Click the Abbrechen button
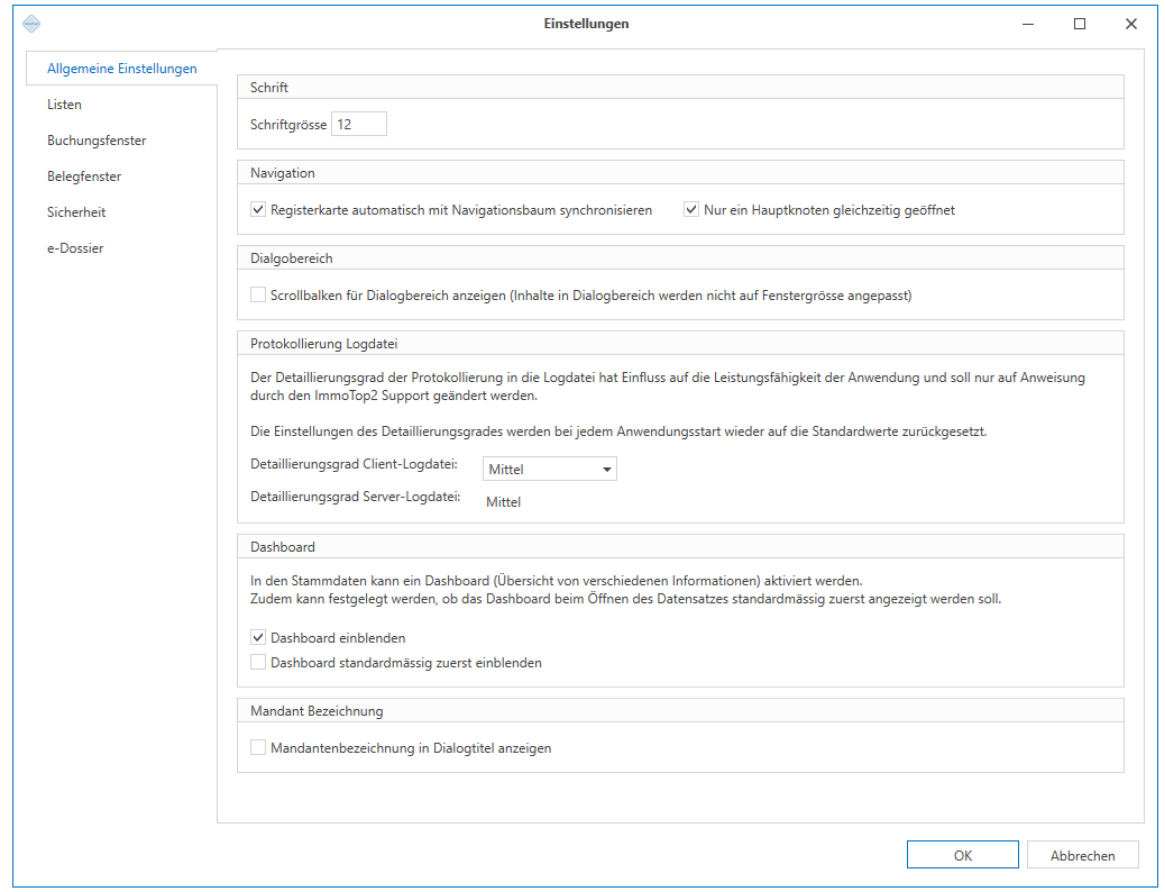 click(x=1083, y=855)
